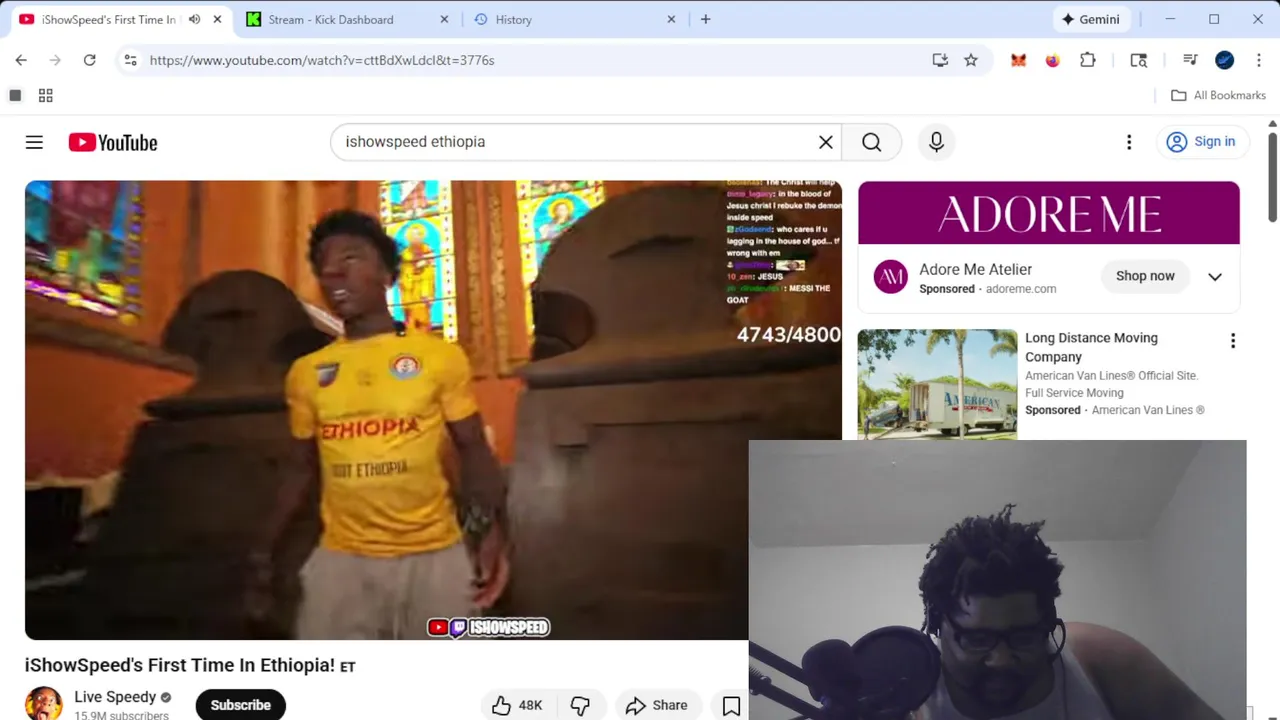Image resolution: width=1280 pixels, height=720 pixels.
Task: Start voice search with microphone
Action: click(x=936, y=142)
